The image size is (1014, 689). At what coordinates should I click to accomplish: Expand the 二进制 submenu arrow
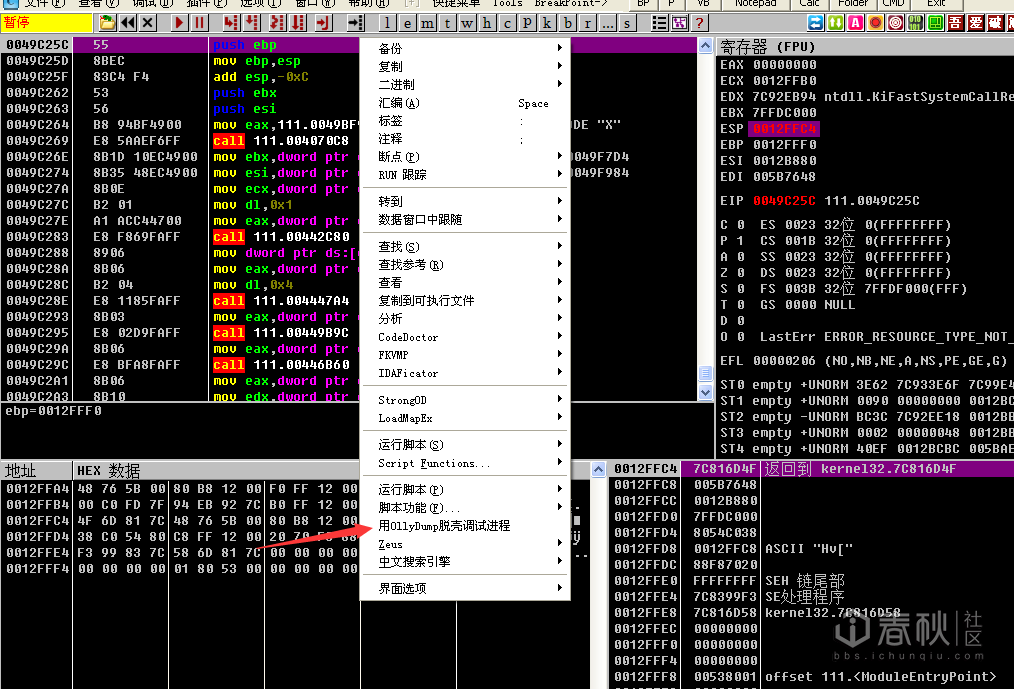point(559,84)
